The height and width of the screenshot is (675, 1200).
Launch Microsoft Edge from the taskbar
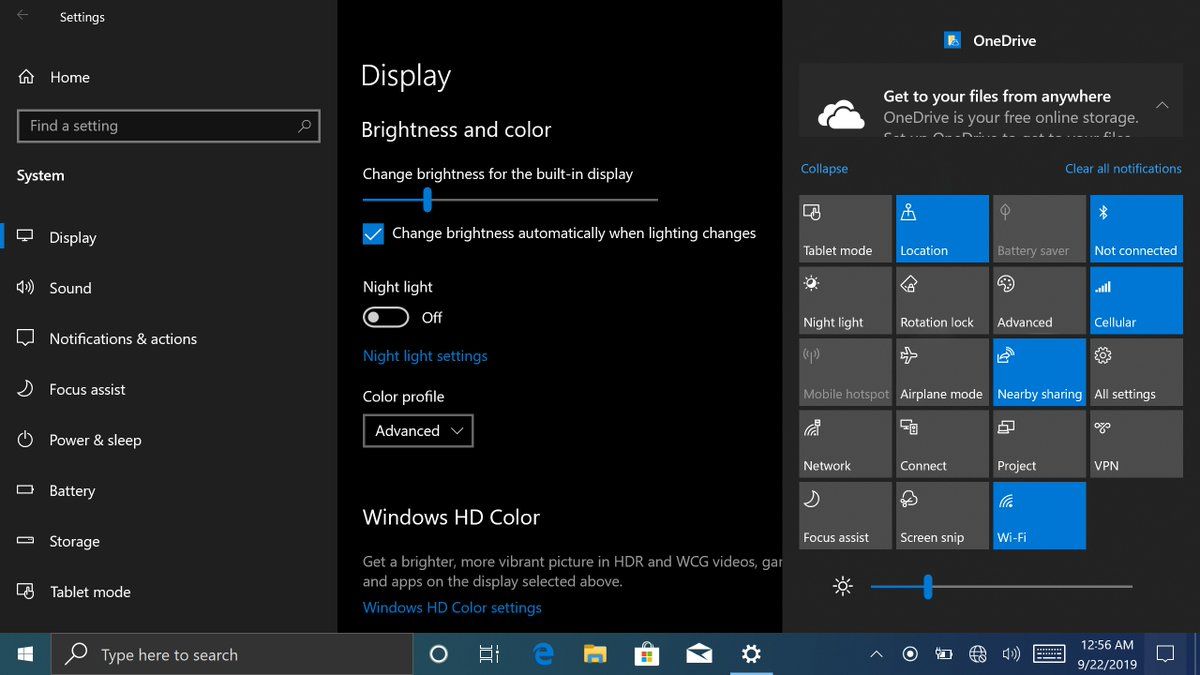point(543,654)
